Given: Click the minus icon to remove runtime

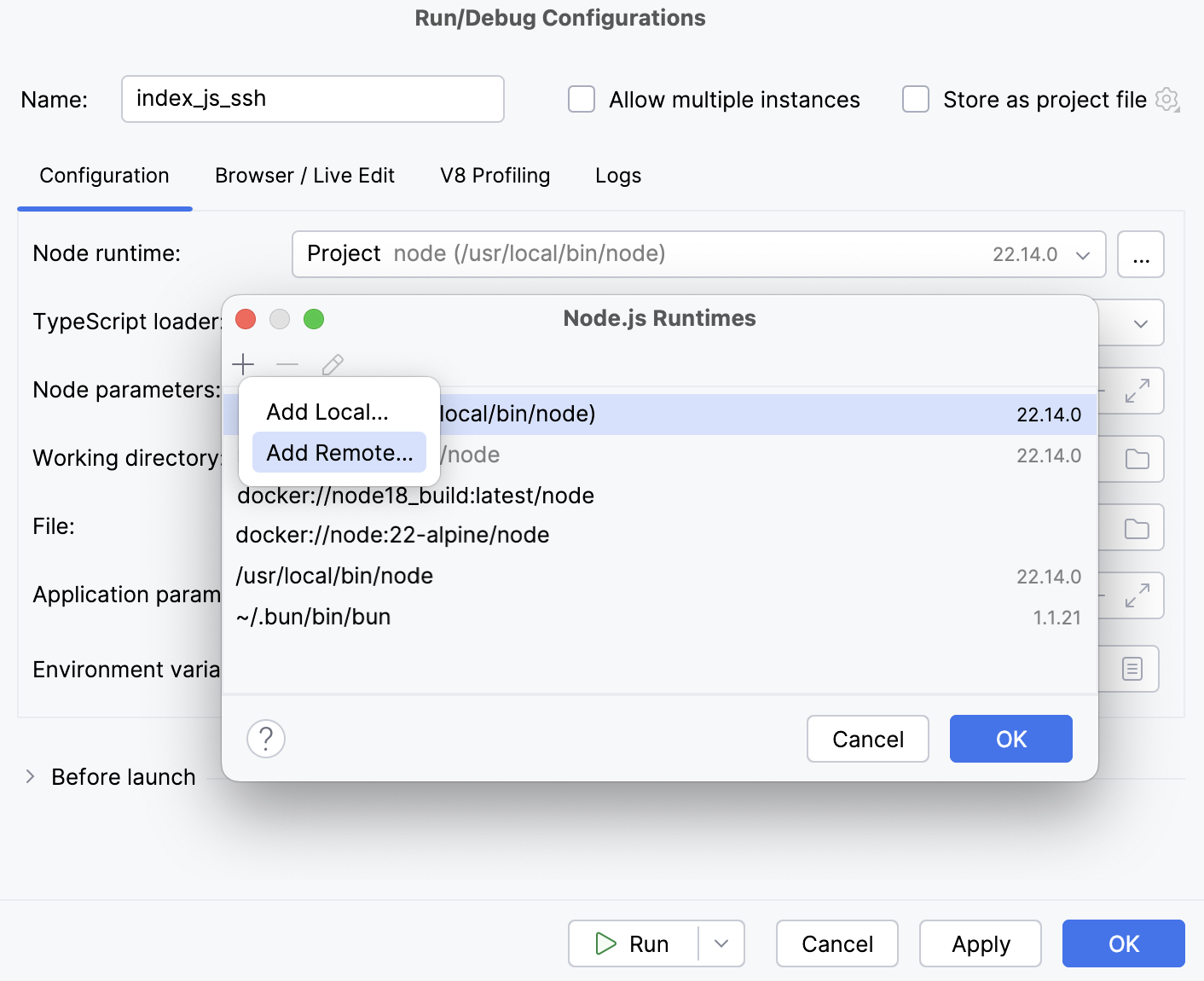Looking at the screenshot, I should (x=287, y=363).
